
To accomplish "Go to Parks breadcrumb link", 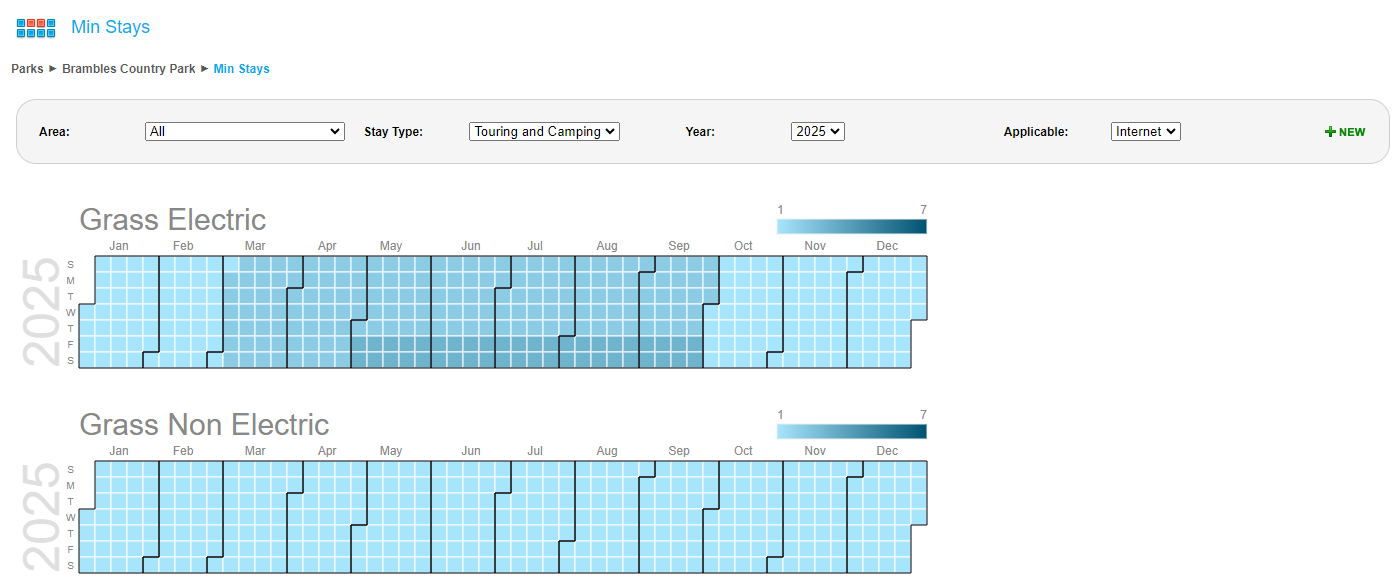I will pyautogui.click(x=27, y=69).
